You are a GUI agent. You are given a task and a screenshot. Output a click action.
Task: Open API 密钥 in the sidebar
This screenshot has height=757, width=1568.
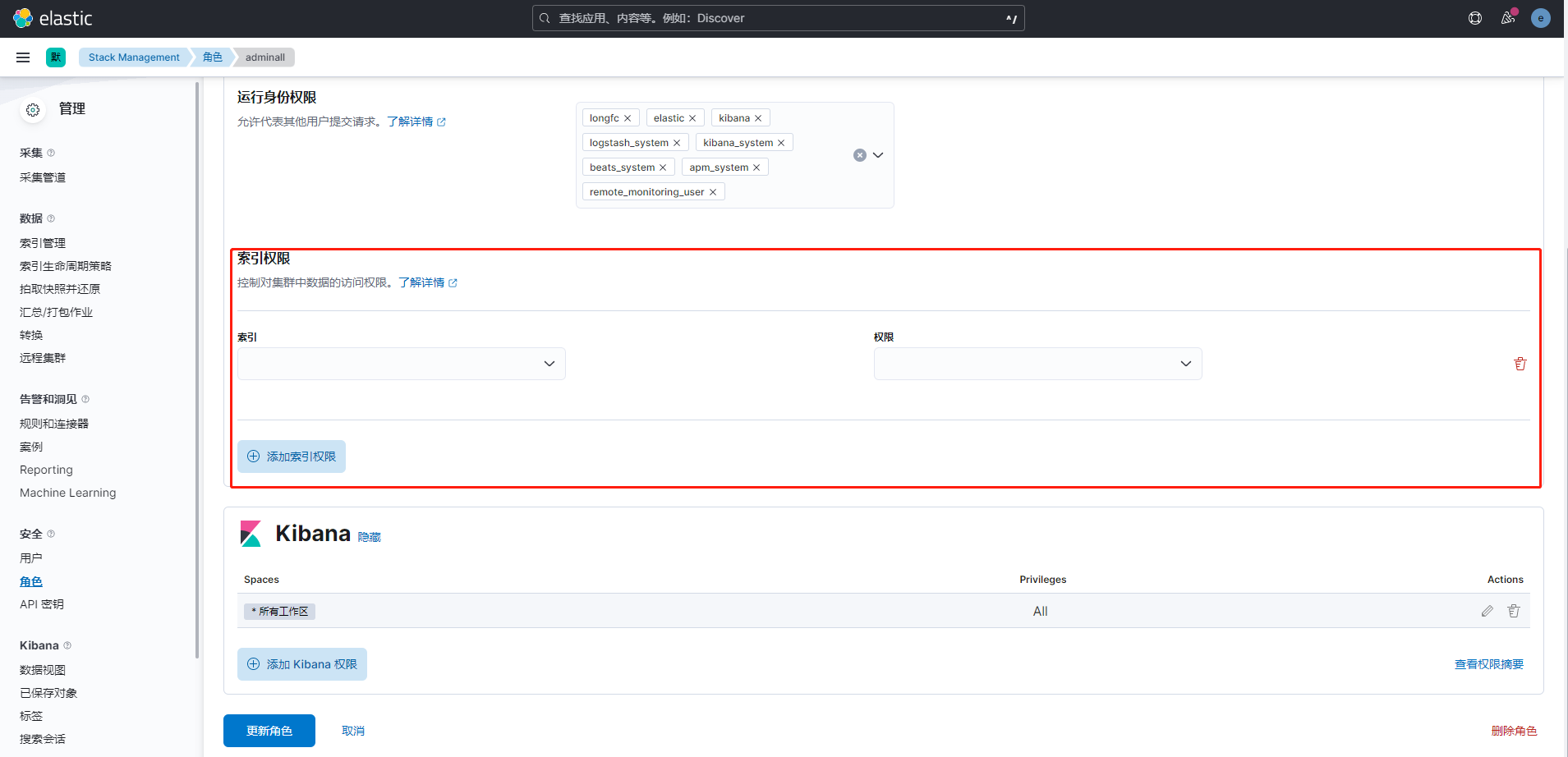[x=42, y=604]
